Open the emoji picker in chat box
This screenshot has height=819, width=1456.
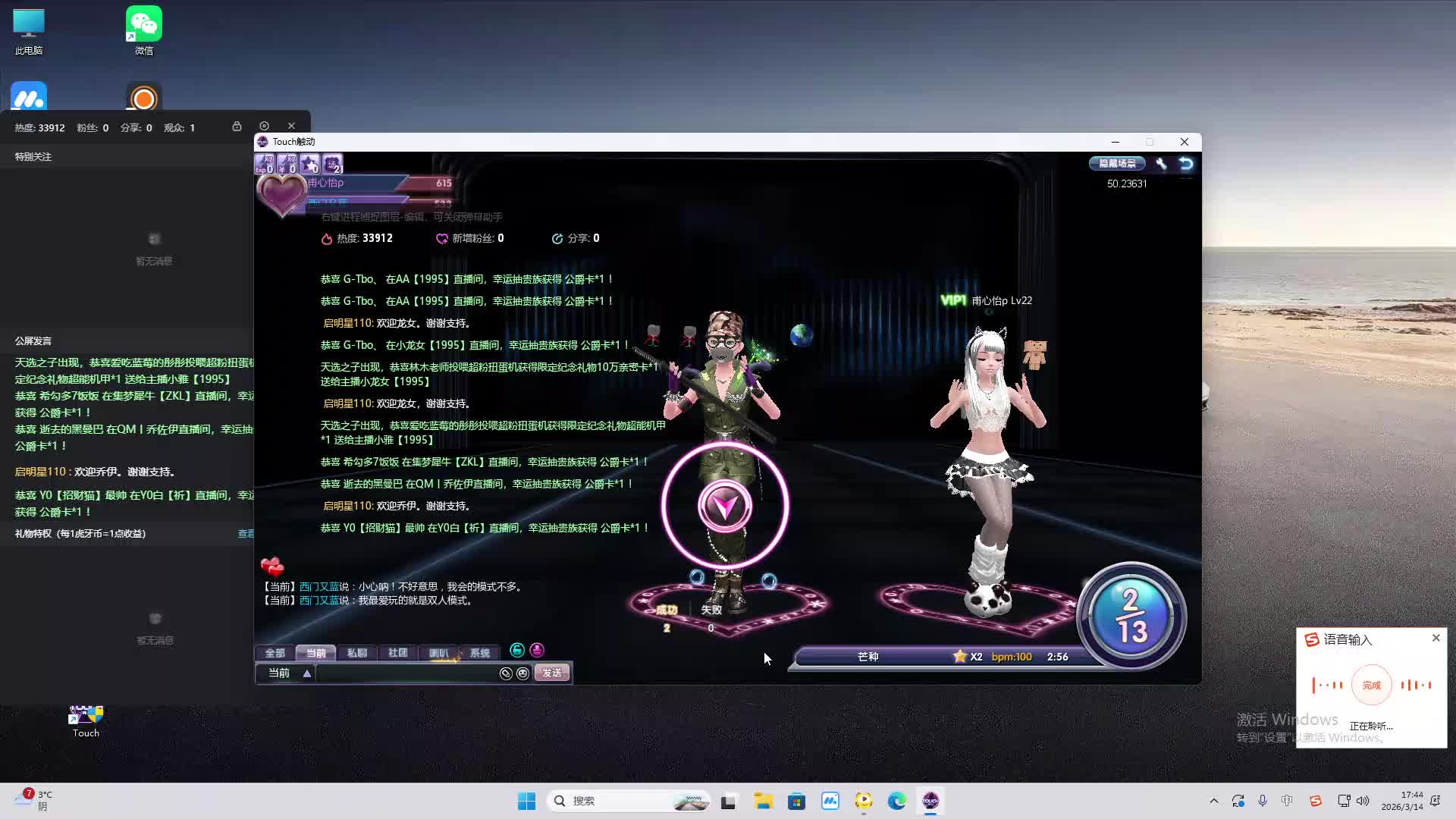(x=522, y=673)
